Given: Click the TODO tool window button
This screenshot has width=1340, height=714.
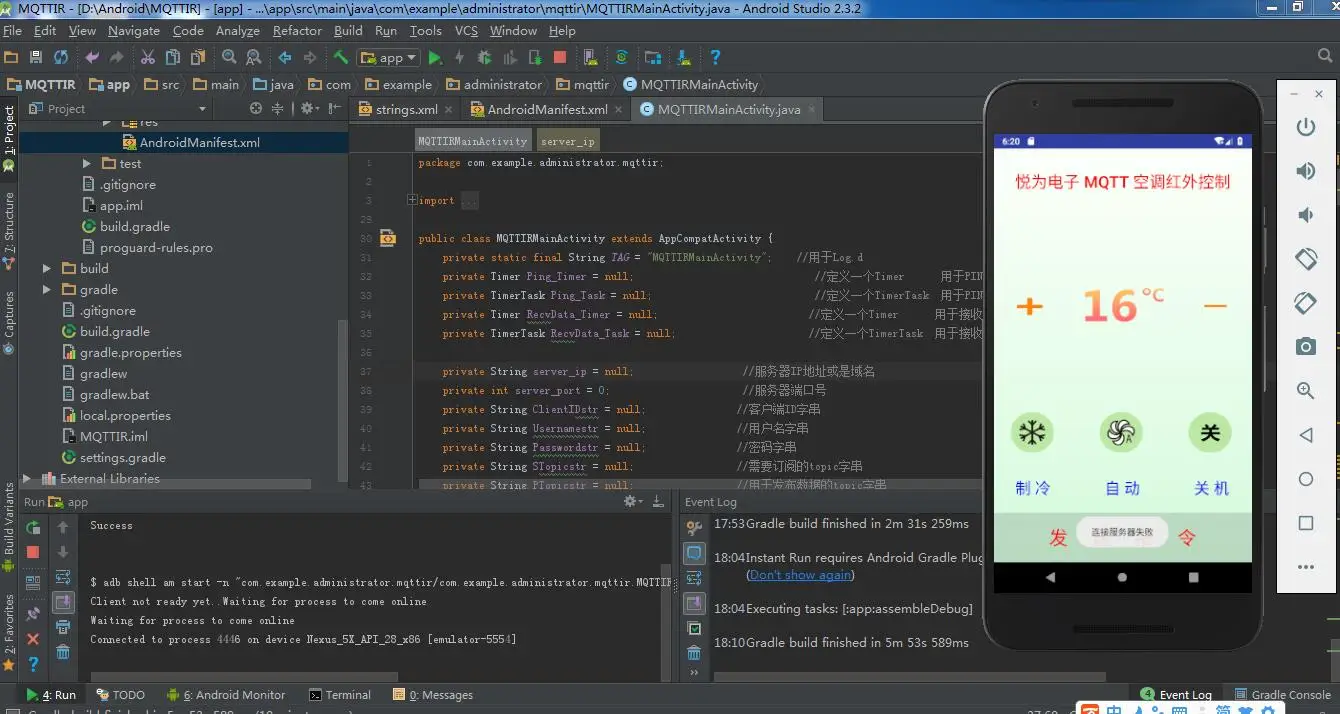Looking at the screenshot, I should [120, 694].
